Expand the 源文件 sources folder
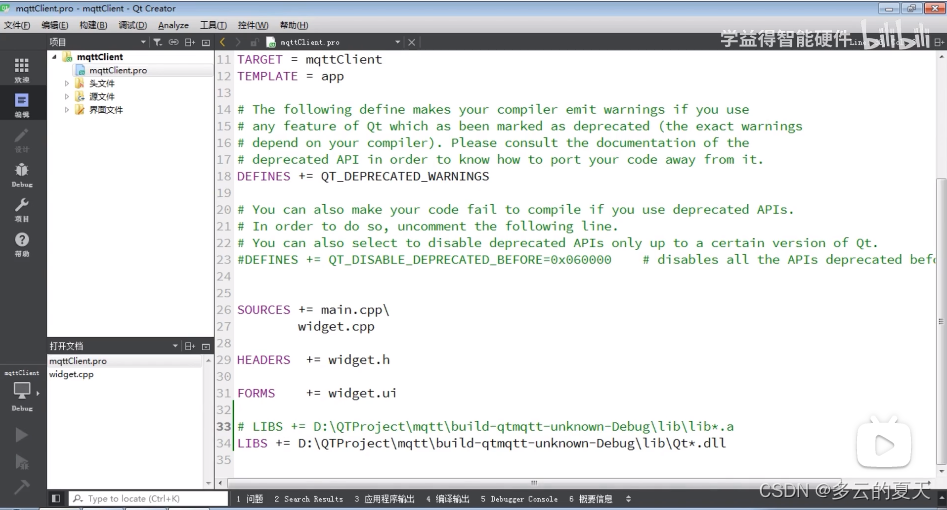This screenshot has width=947, height=510. coord(67,97)
